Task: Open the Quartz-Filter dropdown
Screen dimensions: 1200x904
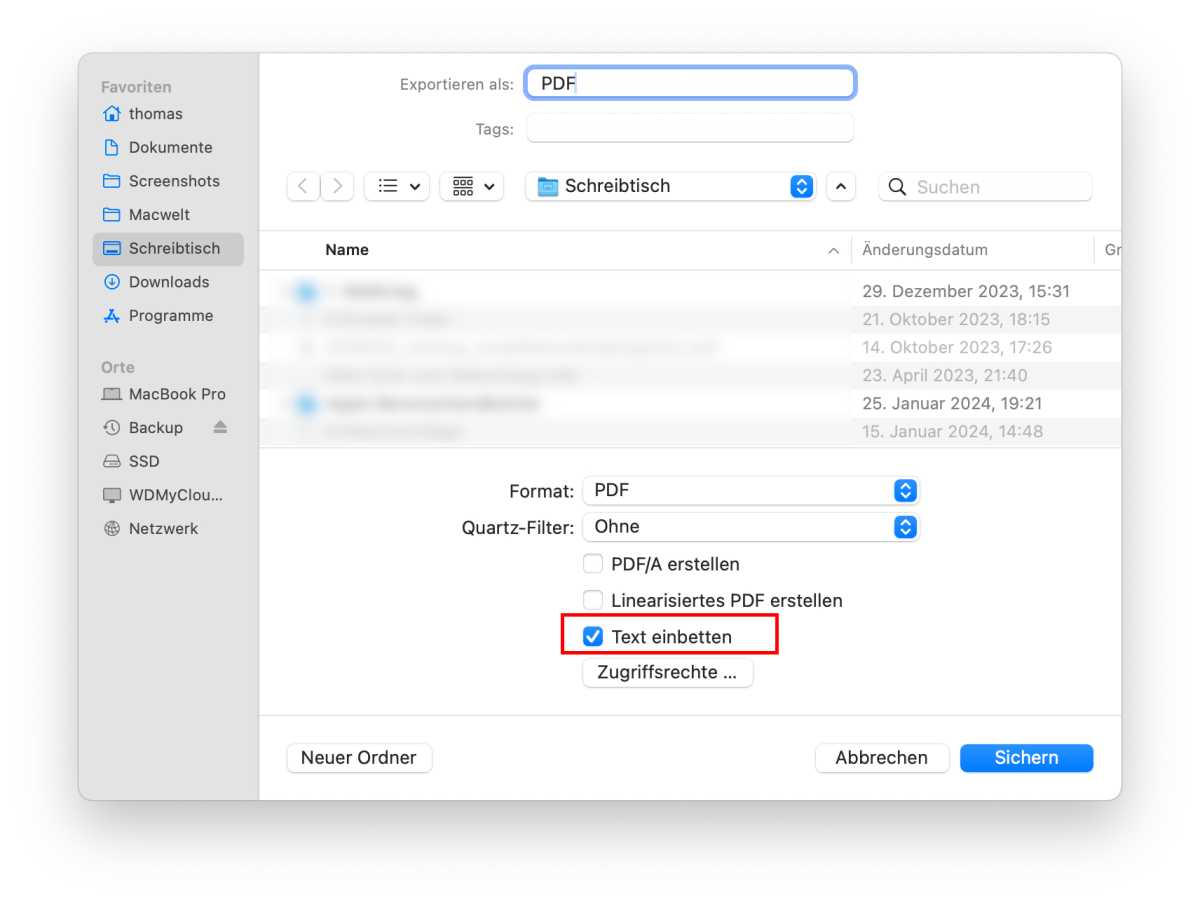Action: (750, 526)
